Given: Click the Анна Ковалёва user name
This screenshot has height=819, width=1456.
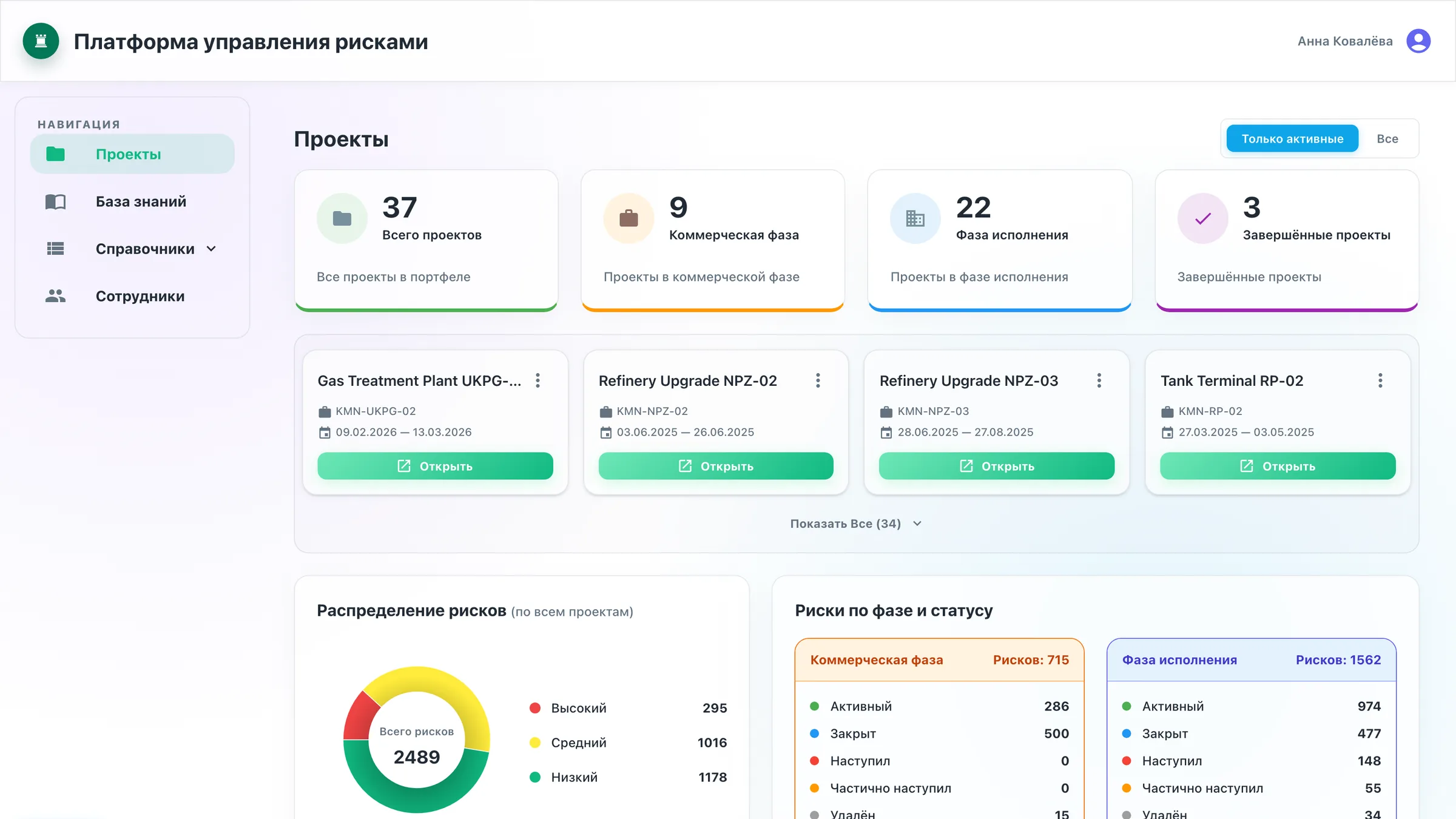Looking at the screenshot, I should coord(1345,41).
